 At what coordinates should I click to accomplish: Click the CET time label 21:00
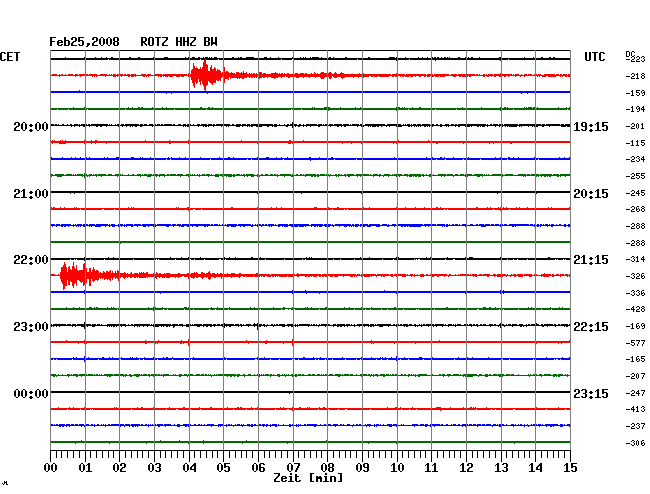31,194
